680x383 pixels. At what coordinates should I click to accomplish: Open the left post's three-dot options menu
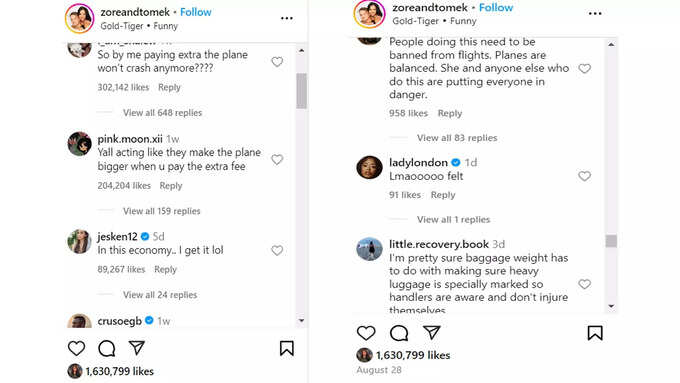pos(287,18)
